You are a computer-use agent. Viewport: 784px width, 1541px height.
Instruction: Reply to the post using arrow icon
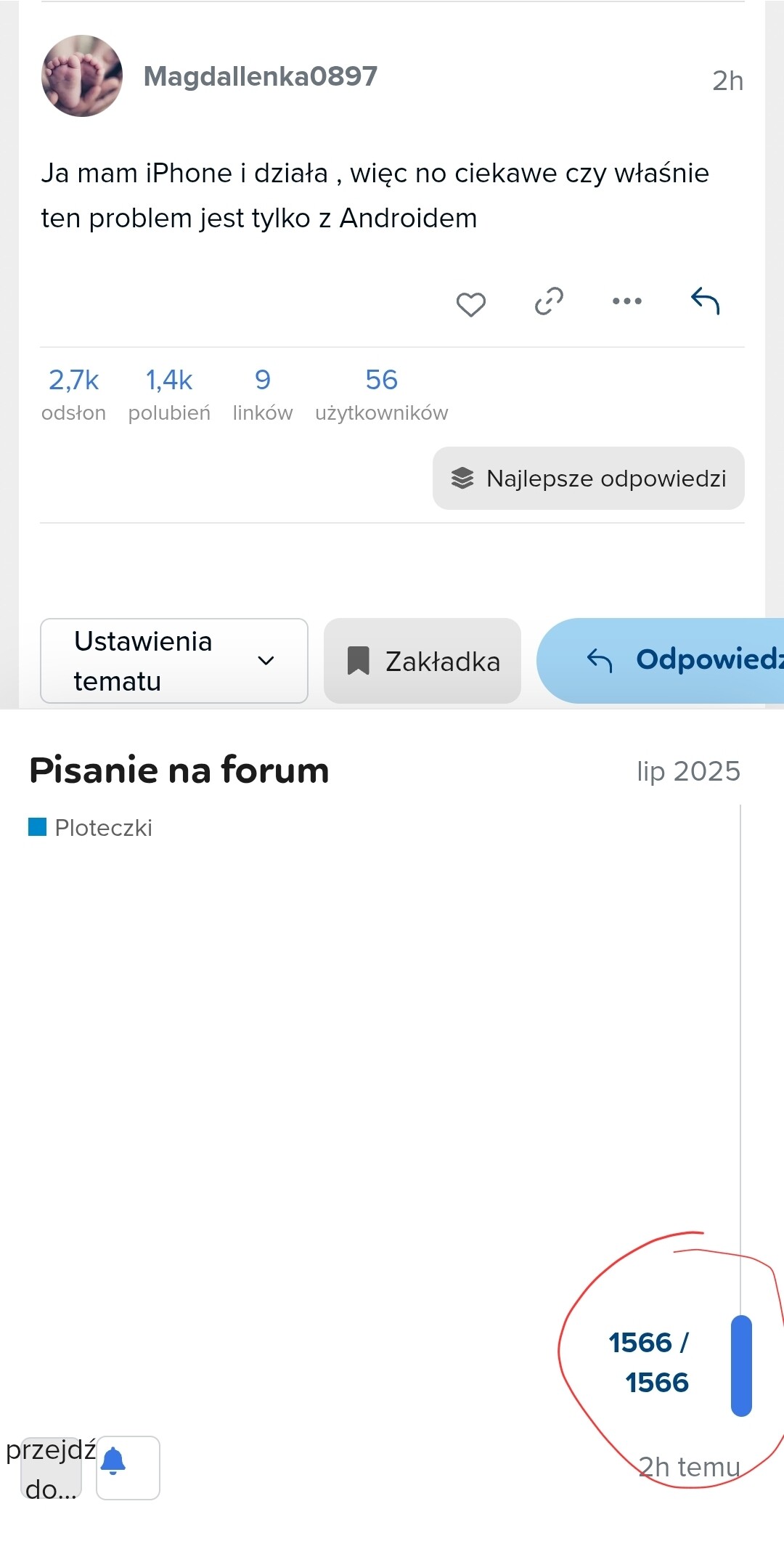(705, 301)
